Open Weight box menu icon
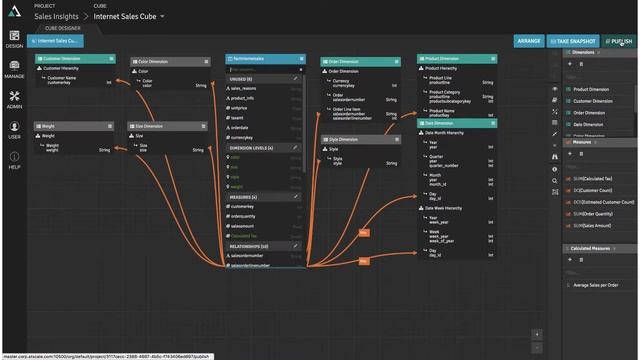The image size is (640, 360). pyautogui.click(x=109, y=126)
